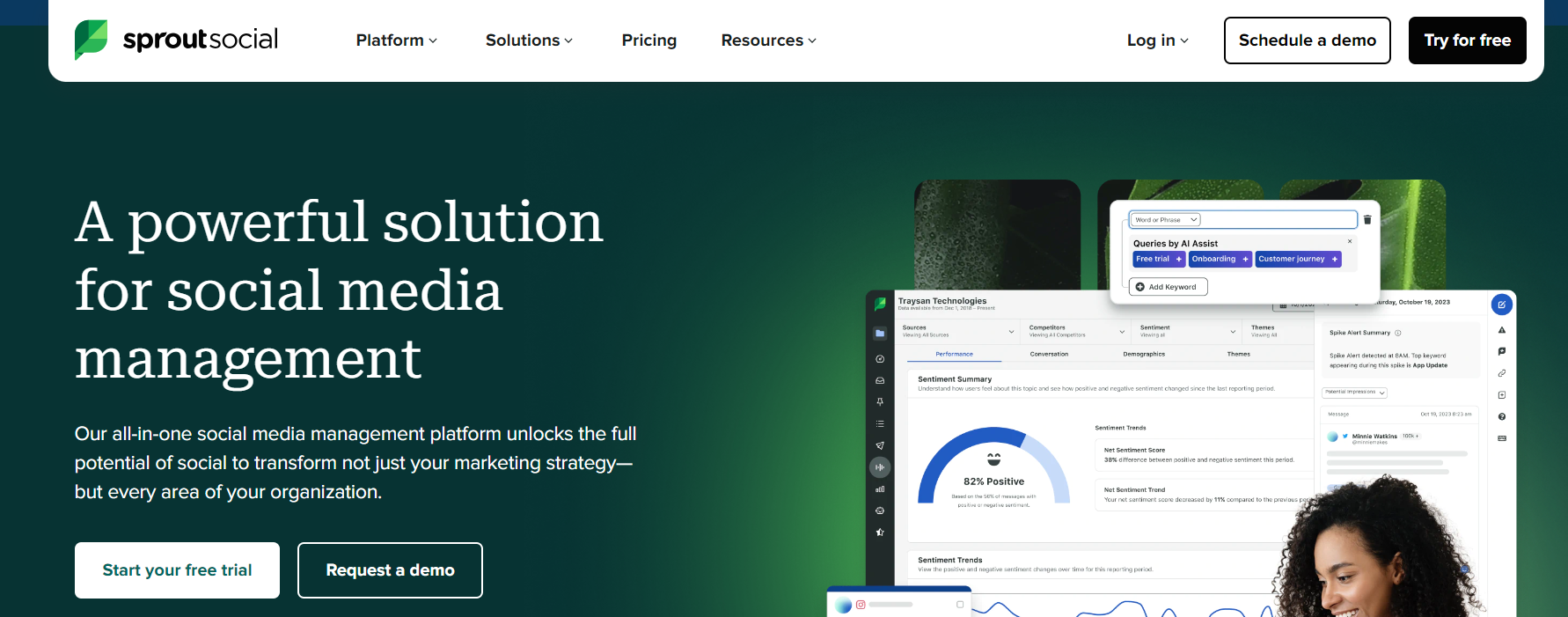Viewport: 1568px width, 617px height.
Task: Expand the Sentiment filter dropdown
Action: coord(1188,331)
